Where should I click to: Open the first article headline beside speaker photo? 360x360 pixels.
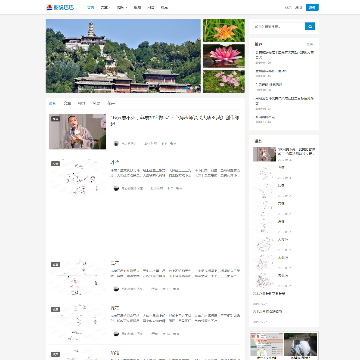coord(175,120)
